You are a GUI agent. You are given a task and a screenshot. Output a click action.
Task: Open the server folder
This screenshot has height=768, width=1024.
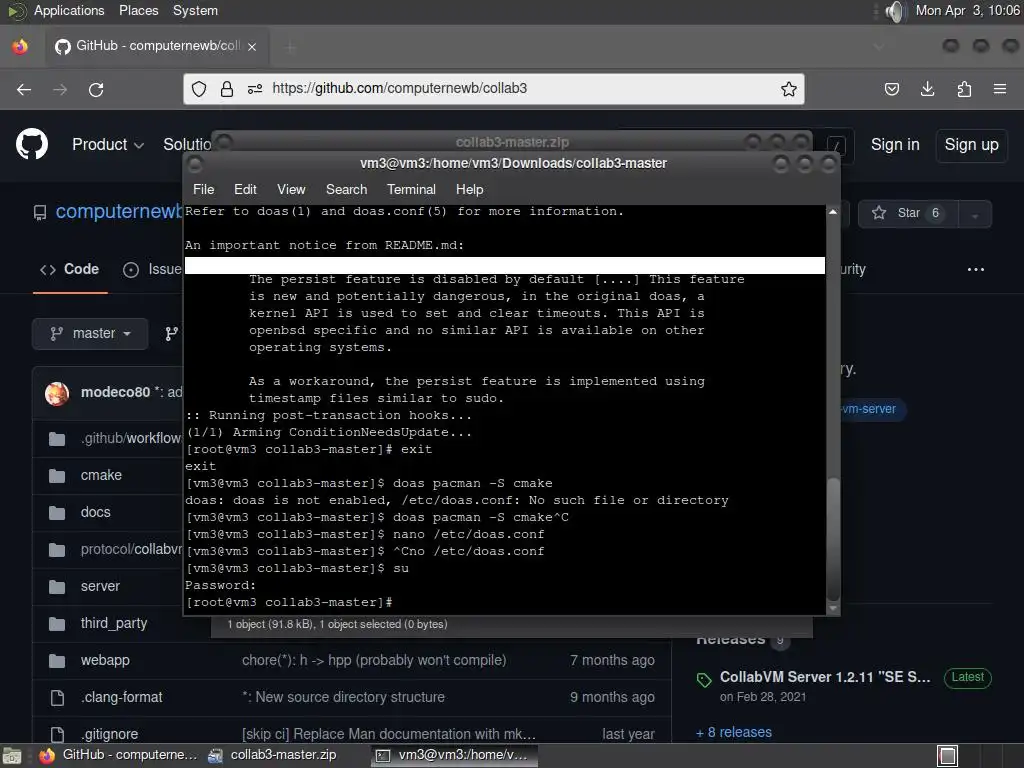100,586
